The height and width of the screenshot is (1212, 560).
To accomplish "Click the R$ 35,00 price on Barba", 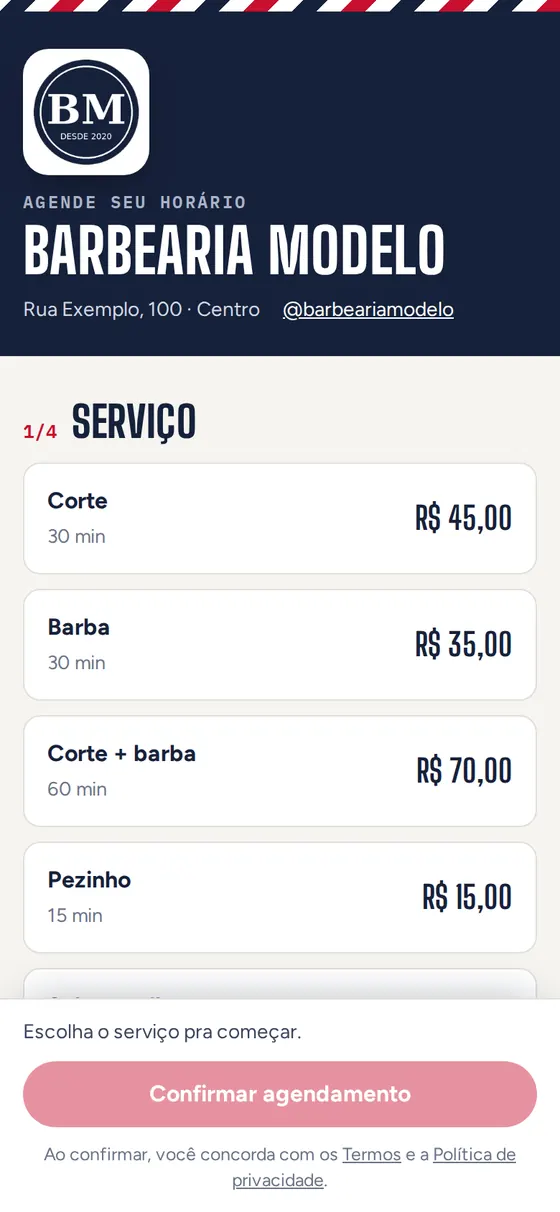I will point(464,645).
